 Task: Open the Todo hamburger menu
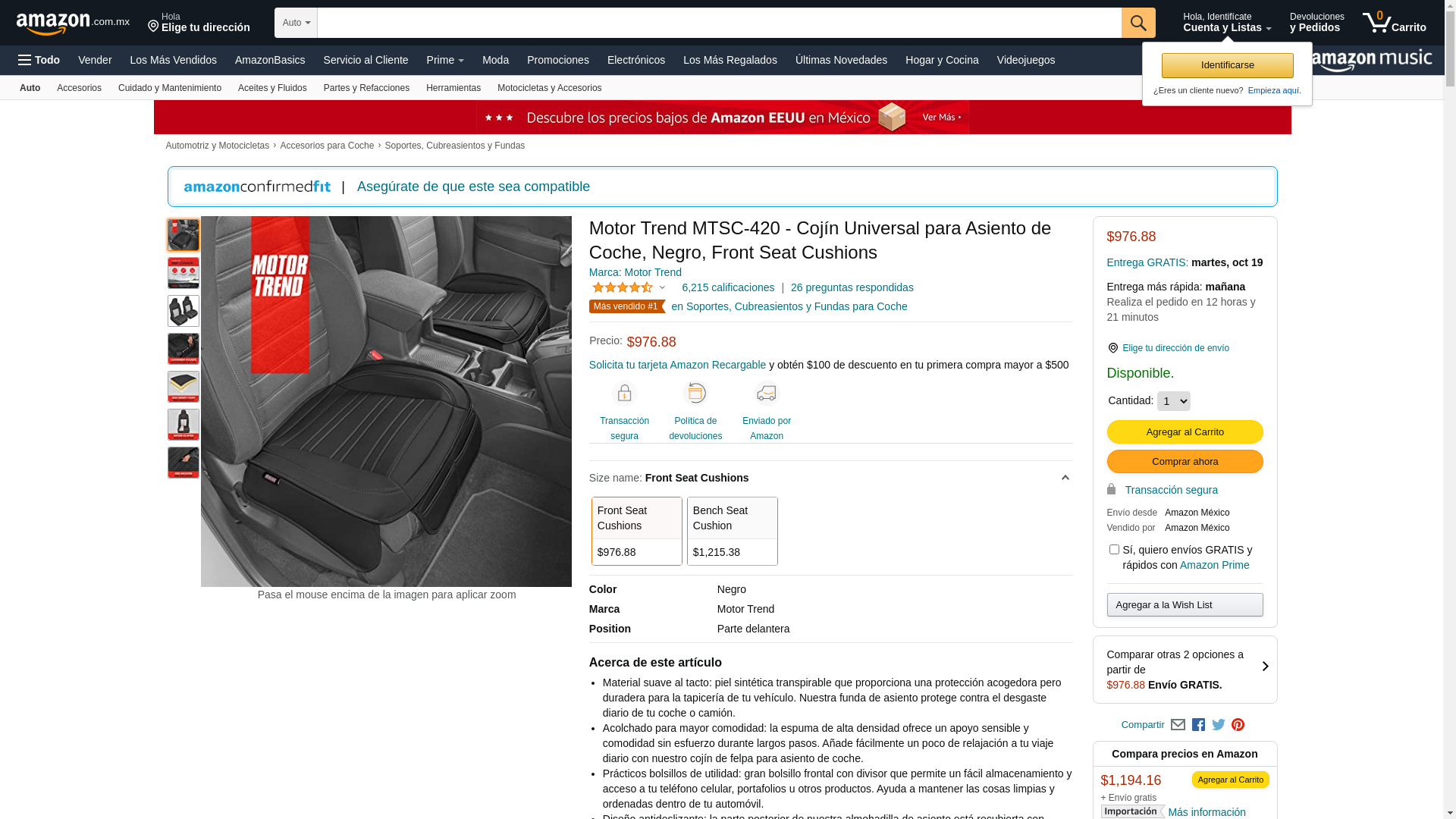click(39, 60)
